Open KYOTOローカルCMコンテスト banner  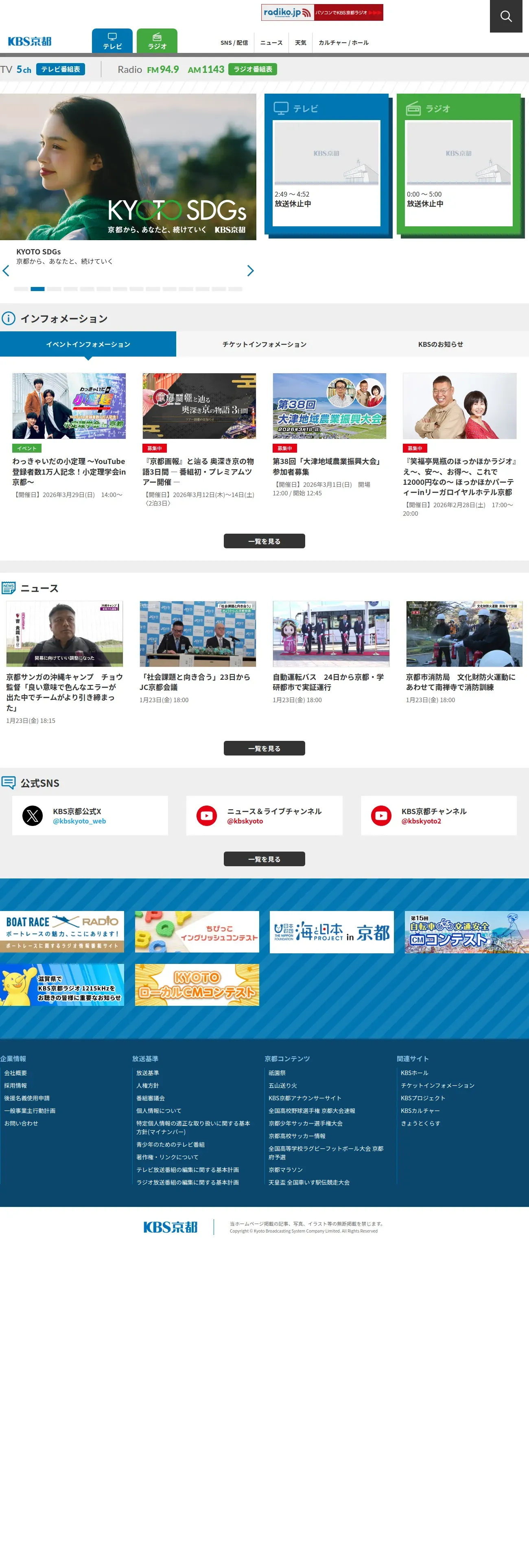click(x=197, y=984)
